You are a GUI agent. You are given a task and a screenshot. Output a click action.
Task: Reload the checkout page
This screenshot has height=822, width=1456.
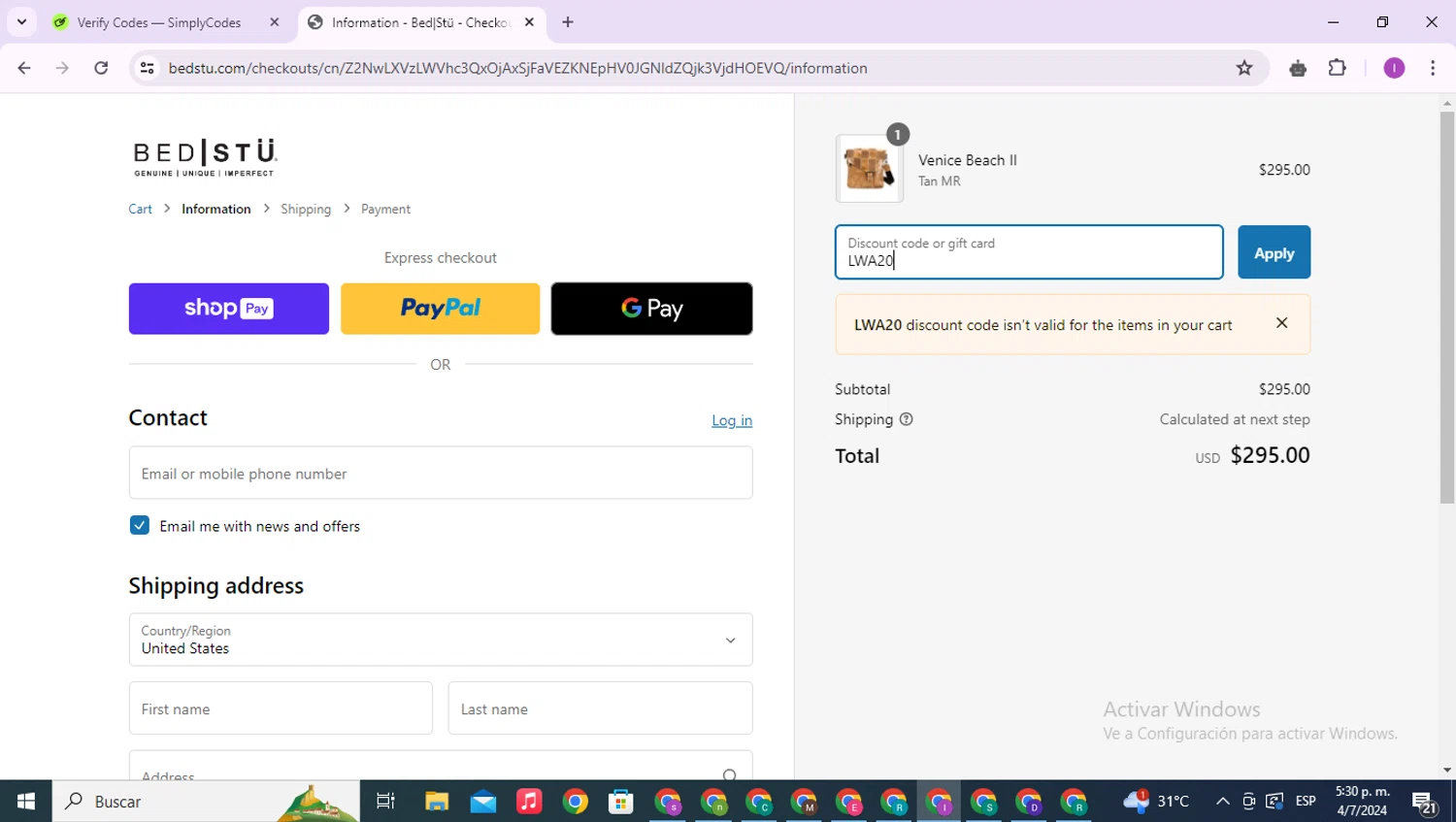point(101,68)
